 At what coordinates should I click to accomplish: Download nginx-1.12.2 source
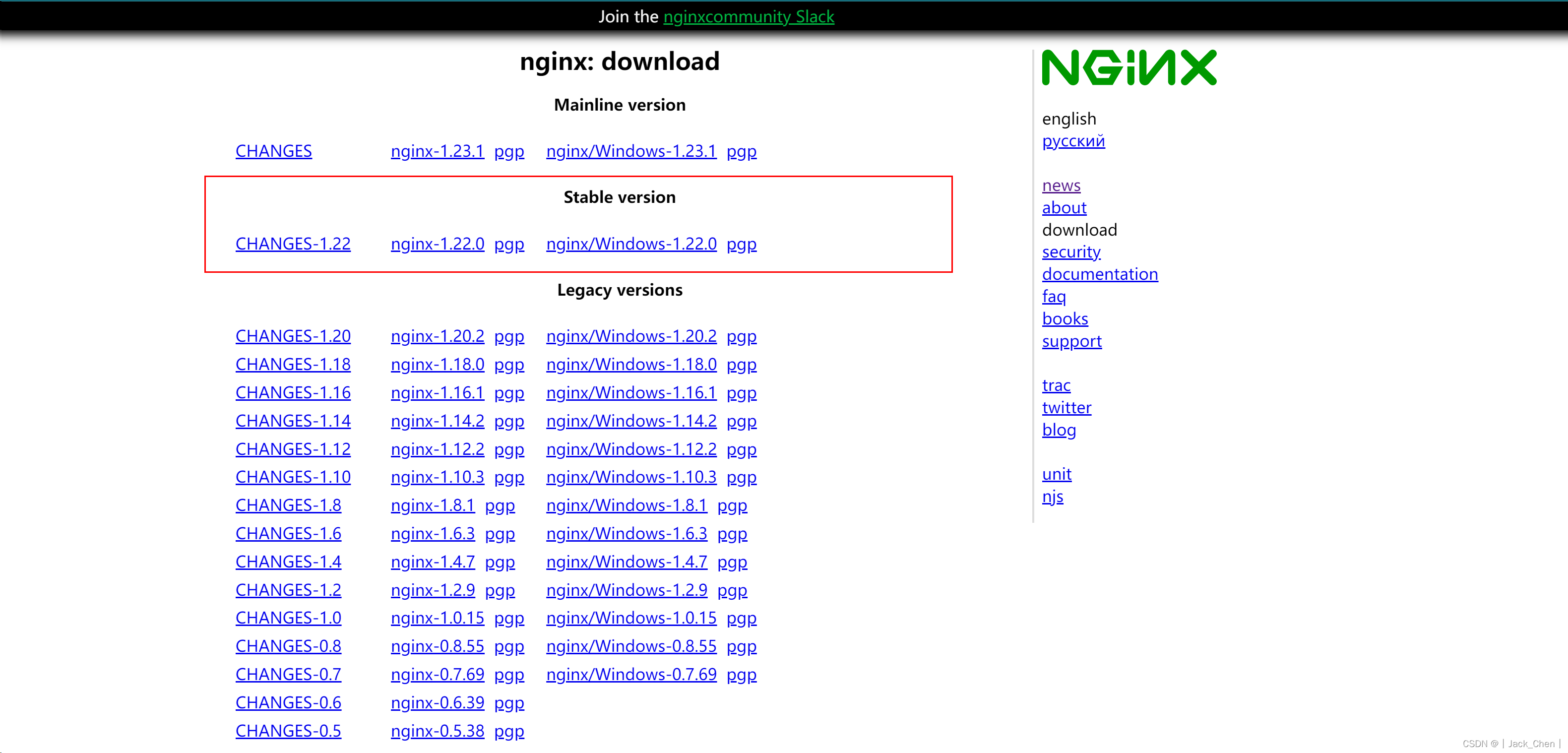tap(438, 448)
